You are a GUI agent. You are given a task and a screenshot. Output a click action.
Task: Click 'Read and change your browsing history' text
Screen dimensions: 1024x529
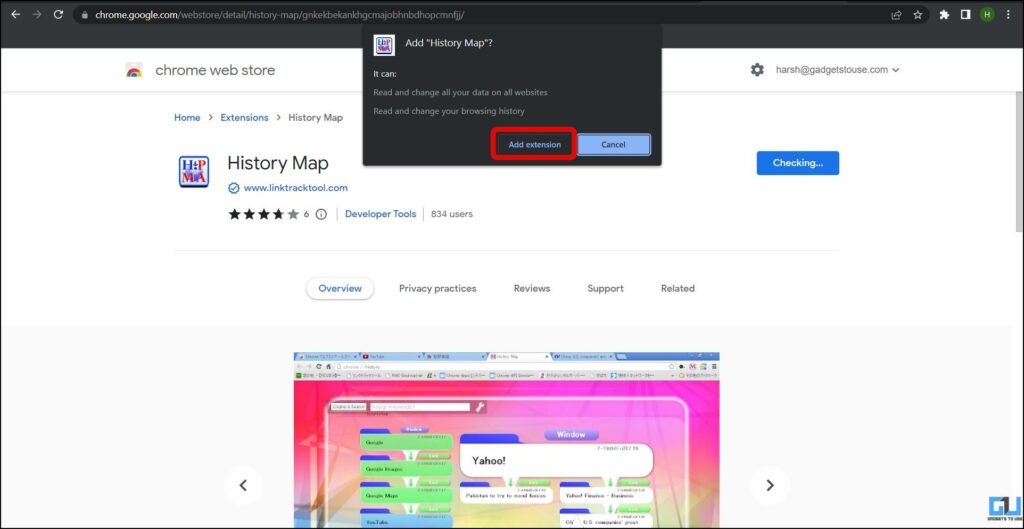click(449, 111)
